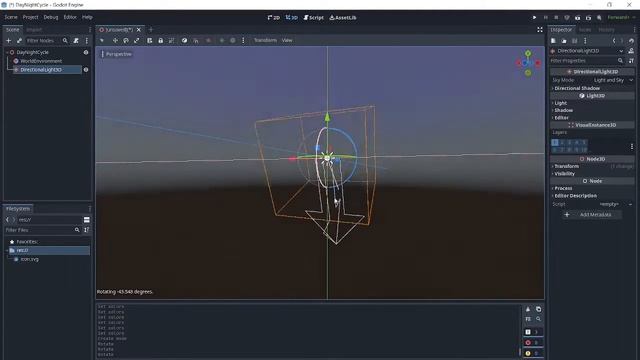Open the documentation icon beside DirectionalLight3D dropdown
The height and width of the screenshot is (360, 640).
(x=631, y=51)
